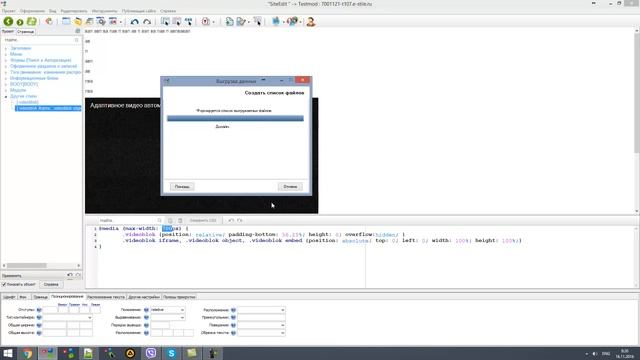Expand the Меню tree node
Screen dimensions: 640x360
6,54
